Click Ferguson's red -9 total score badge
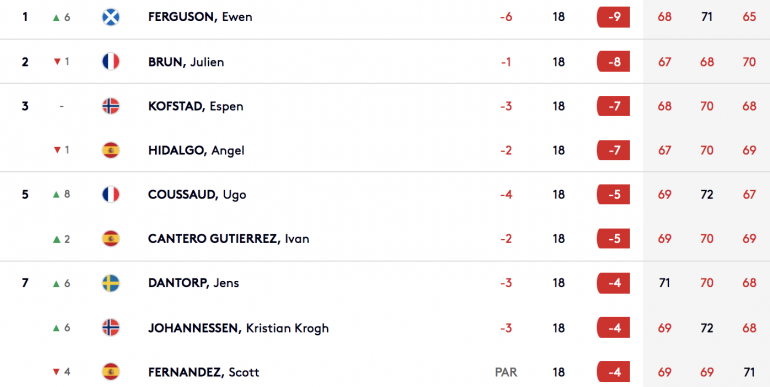The image size is (770, 387). (613, 17)
